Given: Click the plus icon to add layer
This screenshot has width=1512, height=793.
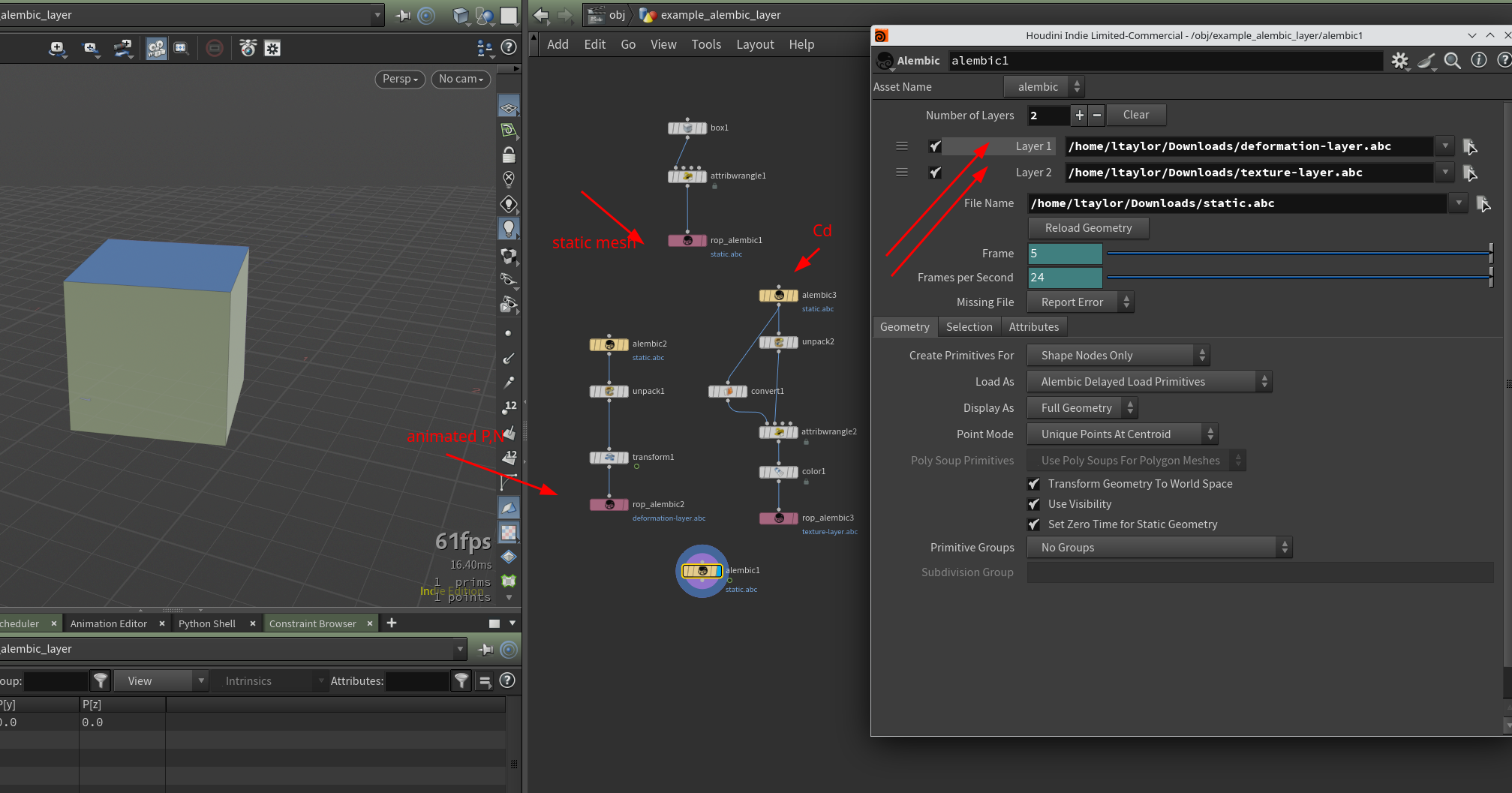Looking at the screenshot, I should tap(1079, 116).
